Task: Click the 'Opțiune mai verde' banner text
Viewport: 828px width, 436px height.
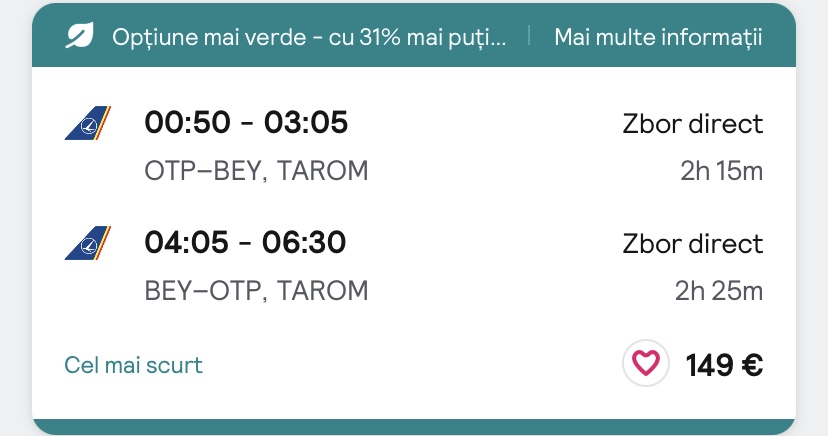Action: tap(309, 37)
